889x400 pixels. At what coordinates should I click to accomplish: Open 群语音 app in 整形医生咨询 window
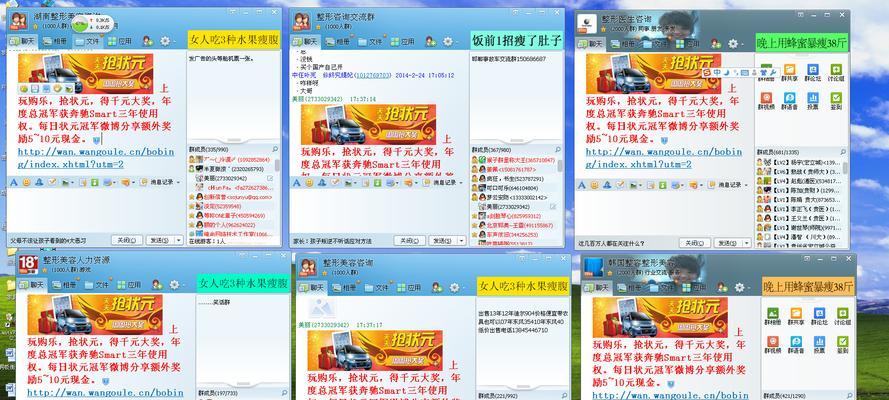coord(790,101)
